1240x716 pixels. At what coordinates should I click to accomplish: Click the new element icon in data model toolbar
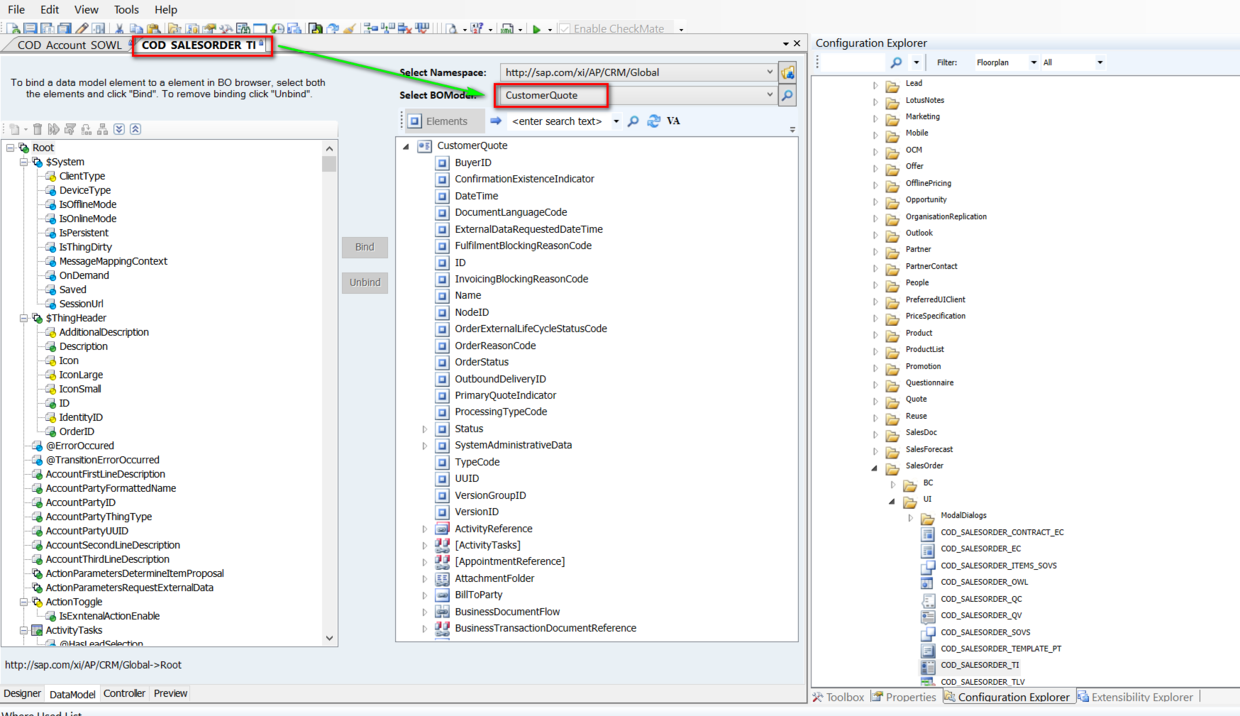[14, 129]
